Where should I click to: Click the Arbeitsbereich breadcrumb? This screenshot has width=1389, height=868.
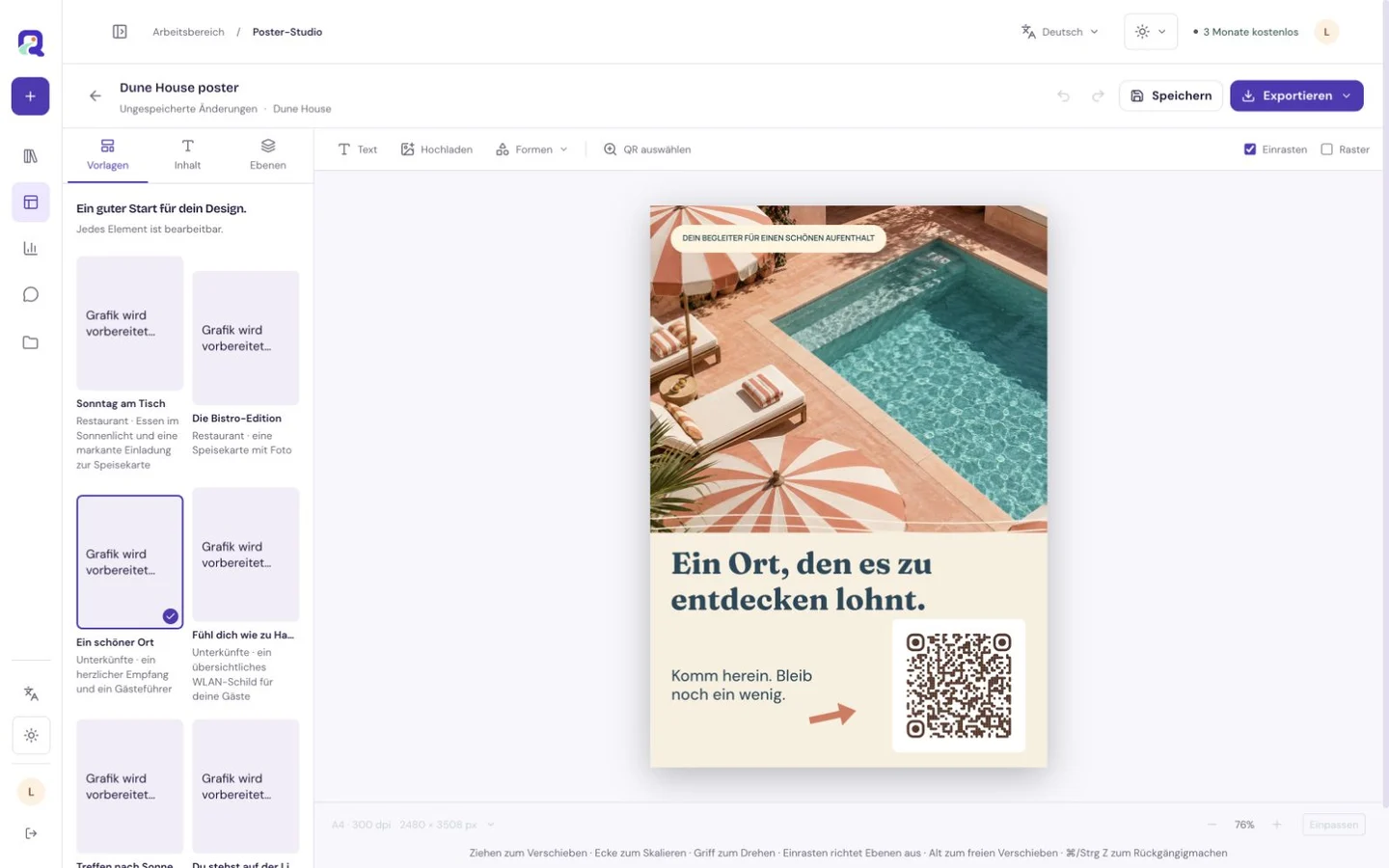188,32
